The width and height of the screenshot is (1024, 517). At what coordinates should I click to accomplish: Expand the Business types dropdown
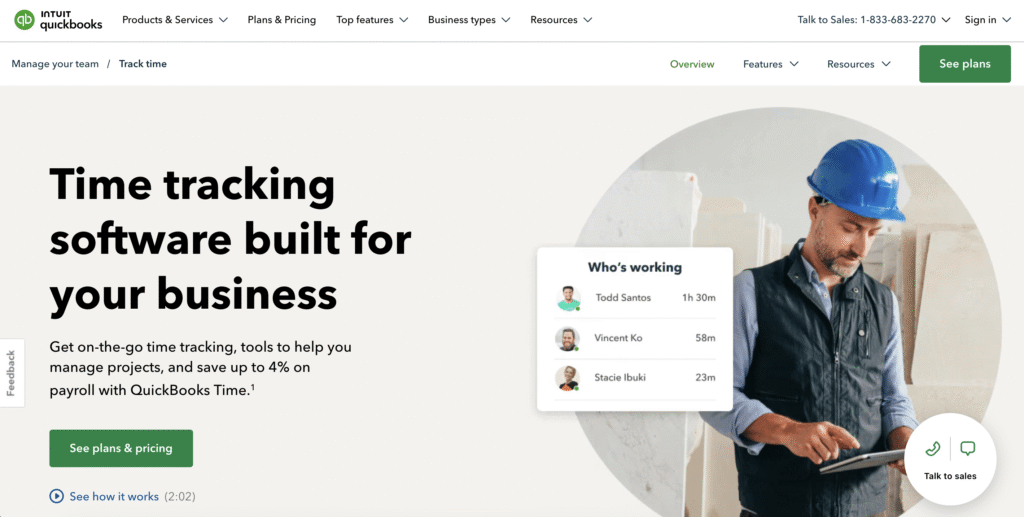coord(469,20)
